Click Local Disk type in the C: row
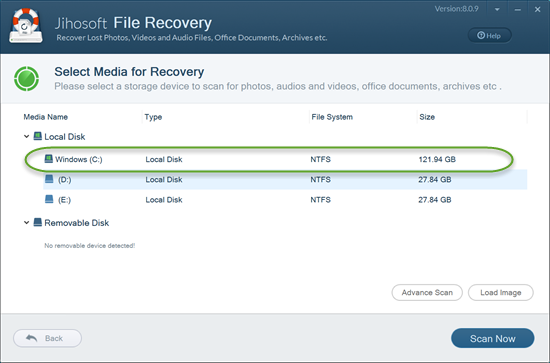 coord(164,159)
